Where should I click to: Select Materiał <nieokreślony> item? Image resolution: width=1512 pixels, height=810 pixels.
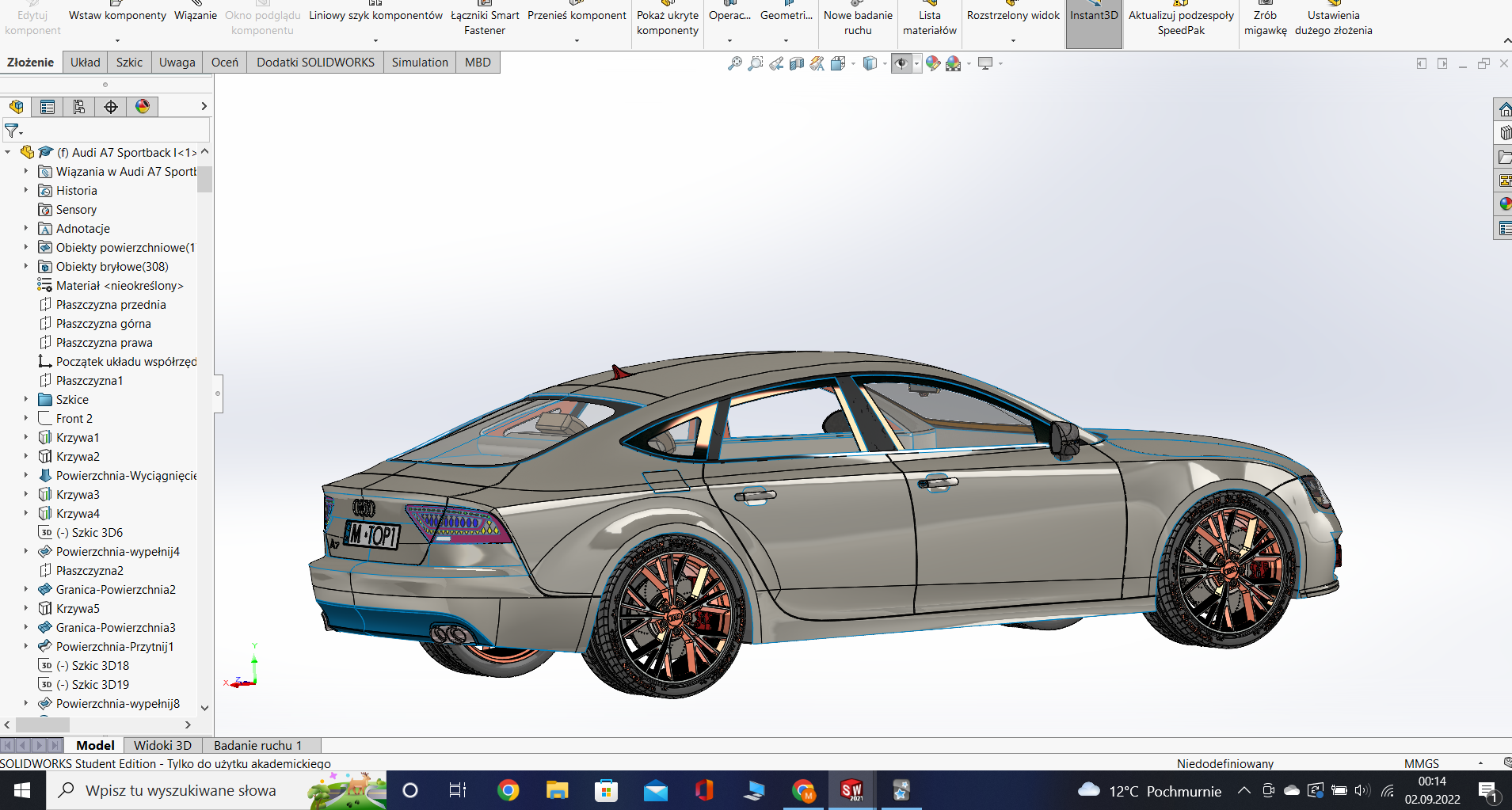pyautogui.click(x=120, y=285)
